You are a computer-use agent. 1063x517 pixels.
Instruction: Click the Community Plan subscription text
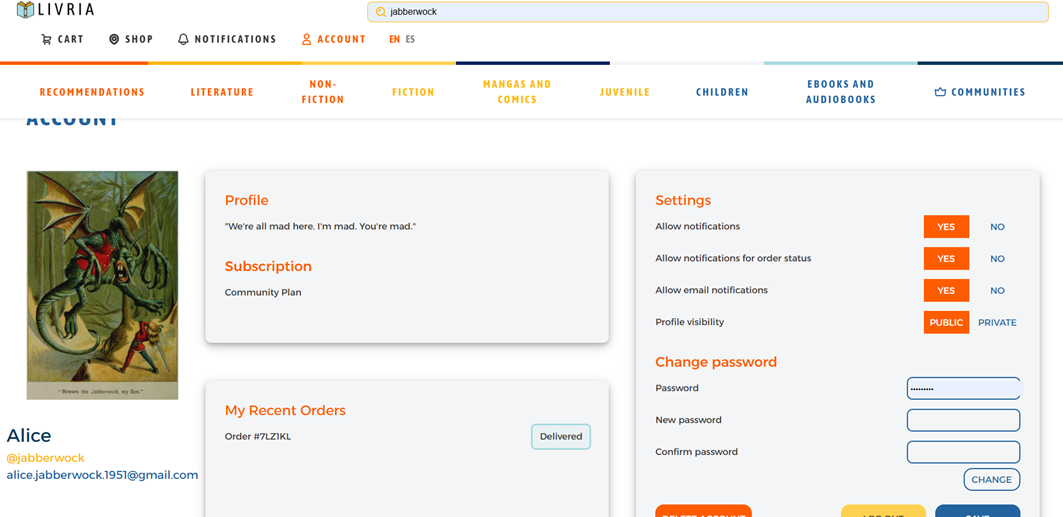pos(263,293)
